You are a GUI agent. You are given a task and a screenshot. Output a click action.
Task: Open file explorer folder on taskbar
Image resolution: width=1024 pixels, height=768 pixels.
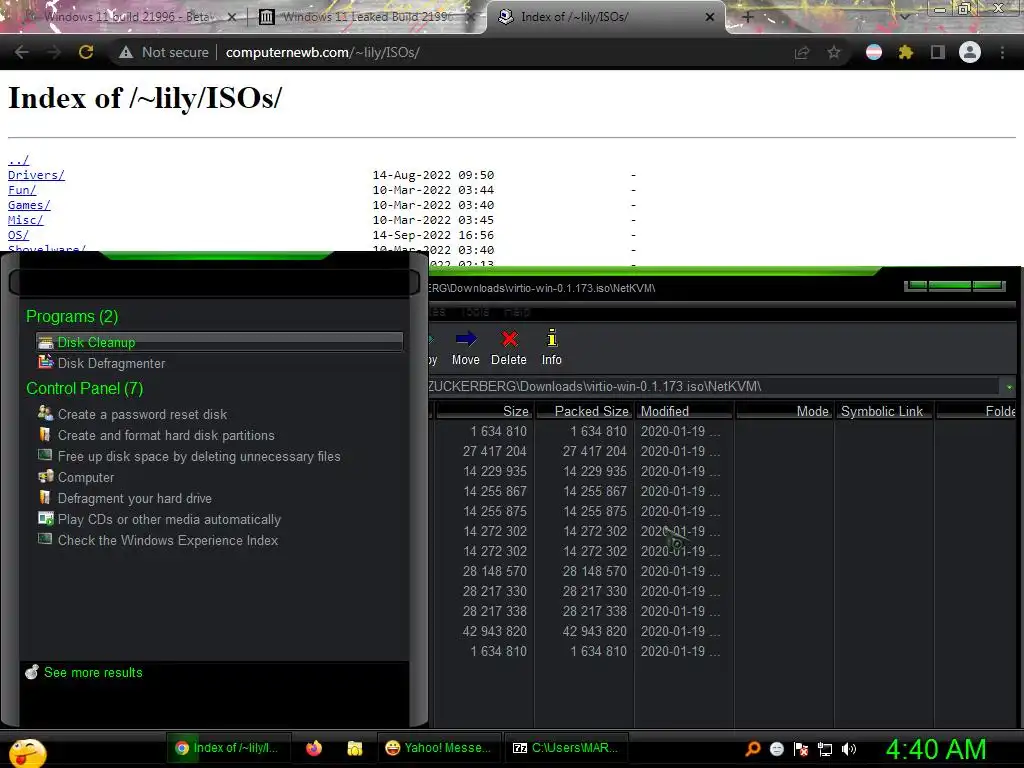[355, 748]
